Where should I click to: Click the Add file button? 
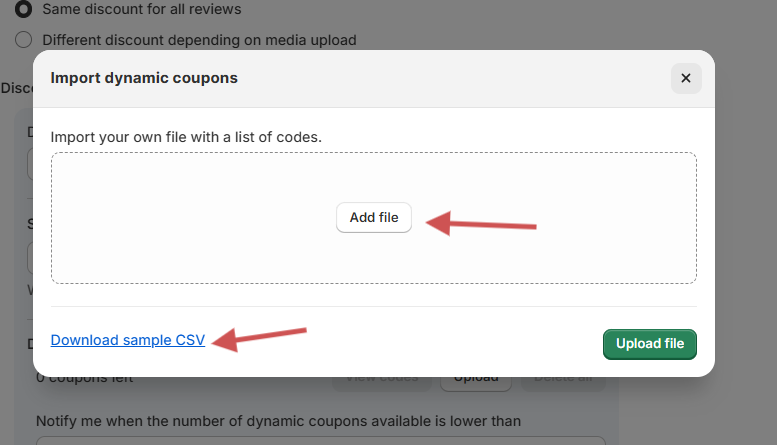[x=374, y=217]
